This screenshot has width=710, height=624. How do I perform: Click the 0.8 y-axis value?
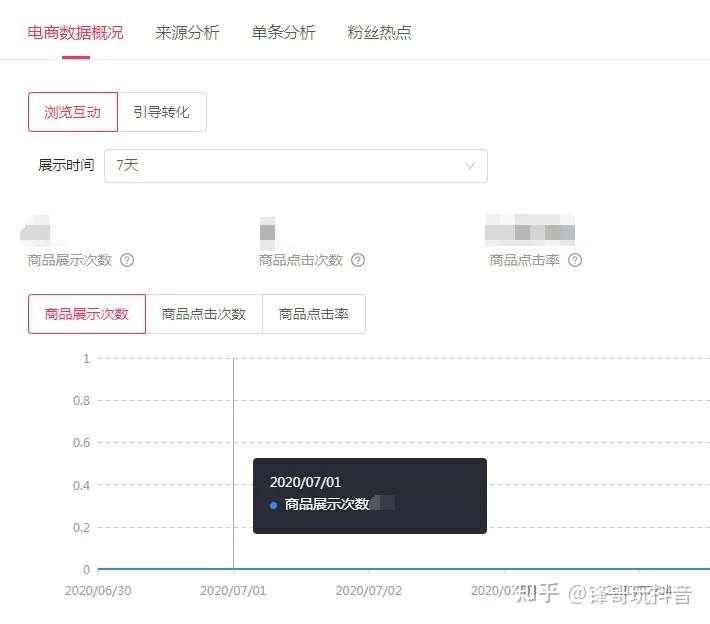tap(82, 401)
